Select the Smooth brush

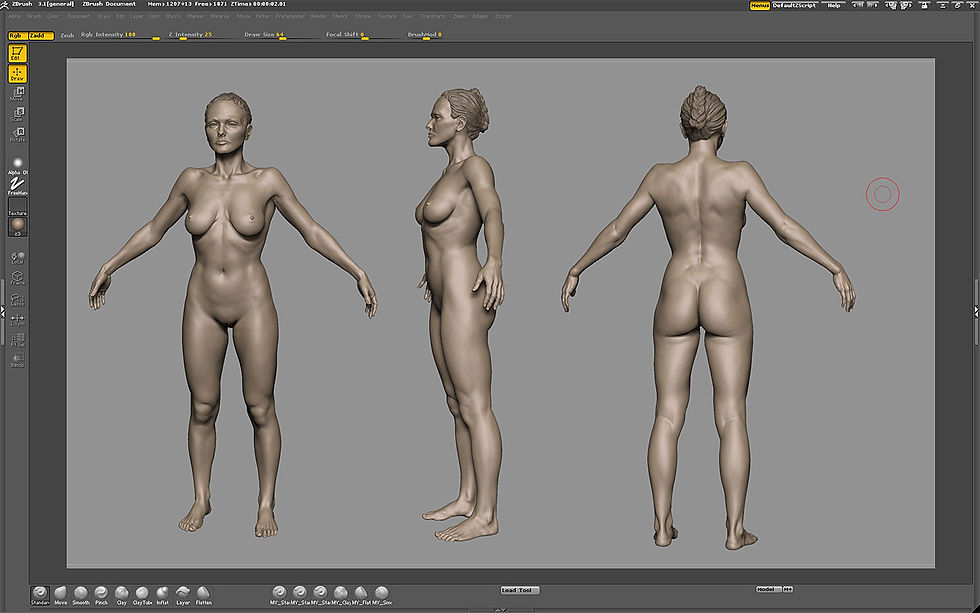click(x=82, y=594)
